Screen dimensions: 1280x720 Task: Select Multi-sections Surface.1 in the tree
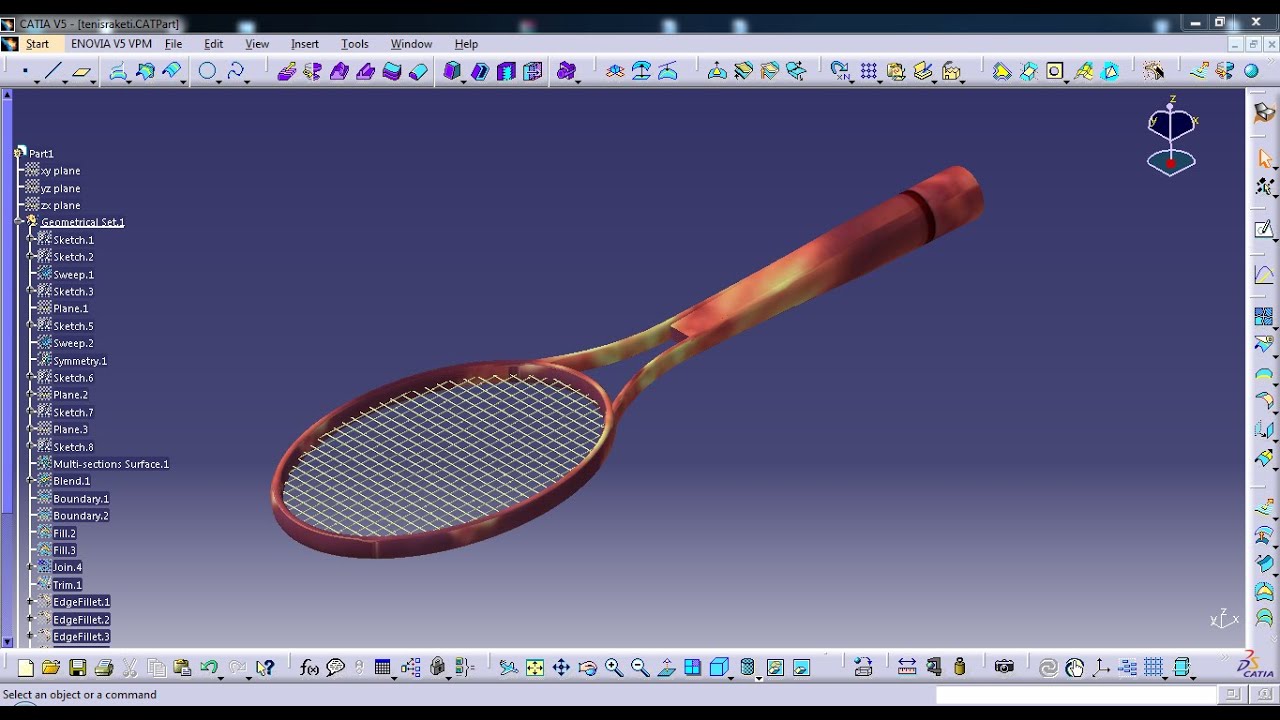111,464
